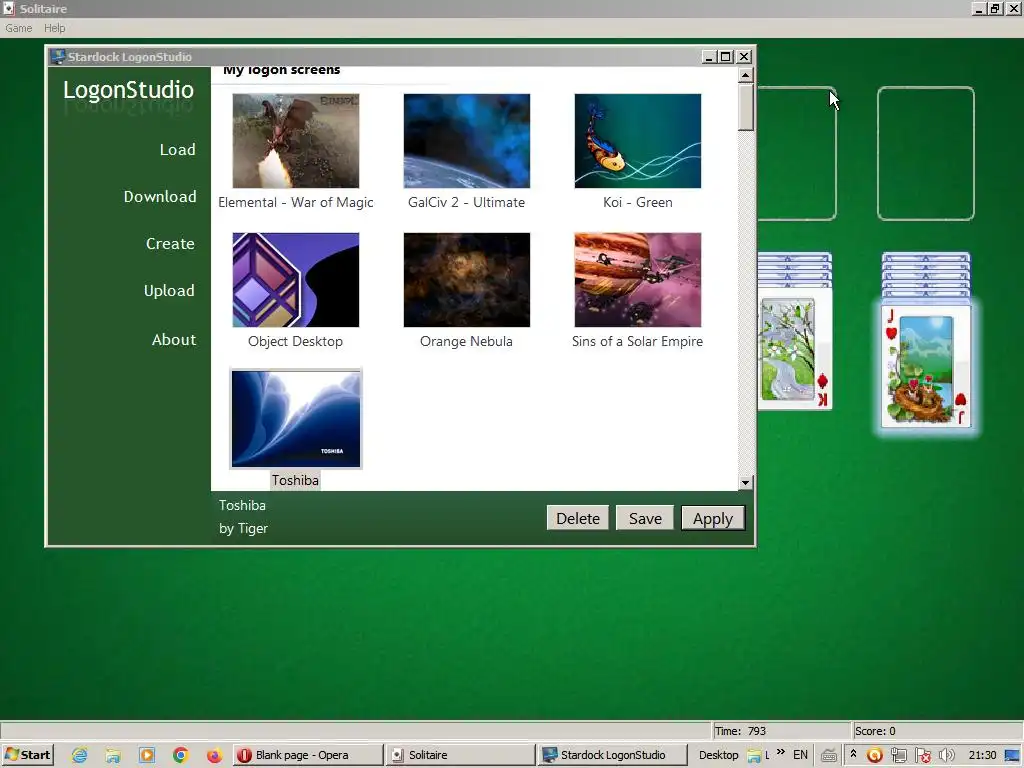
Task: Click the Solitaire title bar icon
Action: click(9, 8)
